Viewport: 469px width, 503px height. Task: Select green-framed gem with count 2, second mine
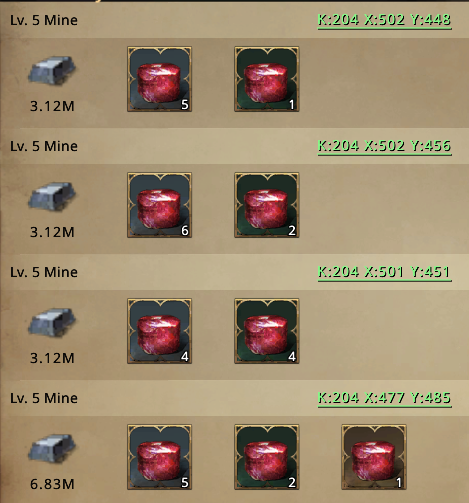267,205
